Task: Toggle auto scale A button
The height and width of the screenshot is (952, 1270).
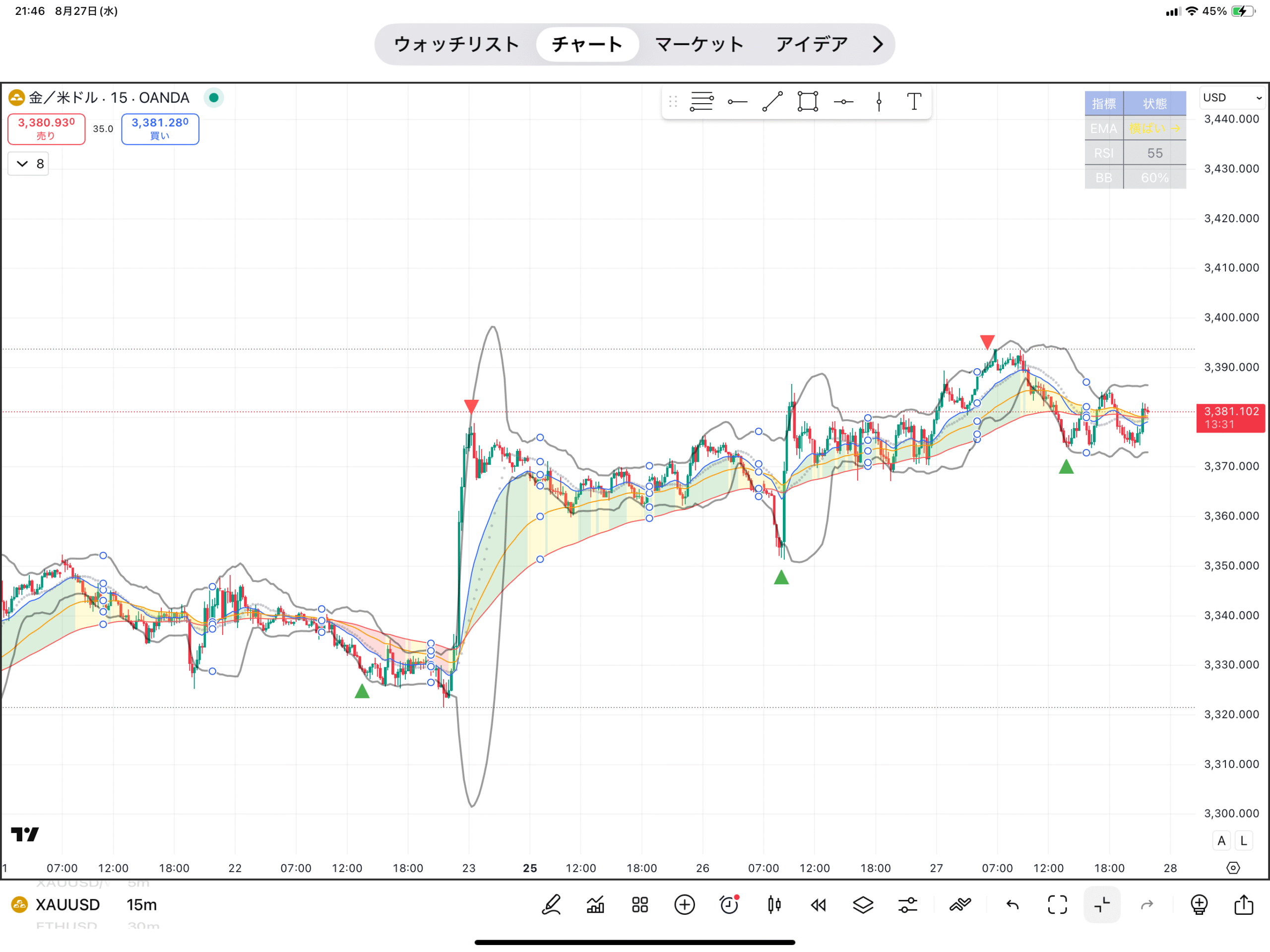Action: (1221, 840)
